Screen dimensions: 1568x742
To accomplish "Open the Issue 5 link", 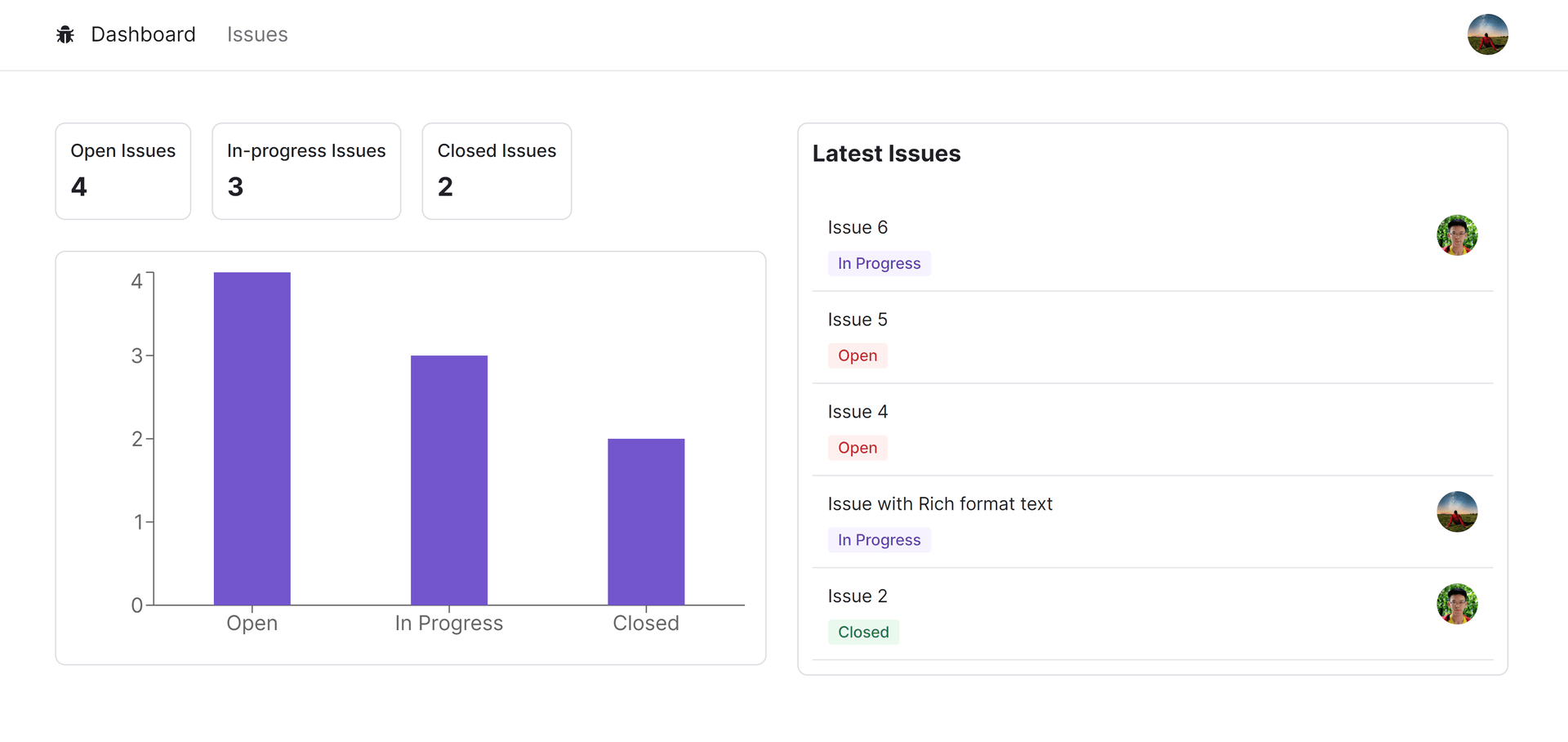I will tap(857, 320).
